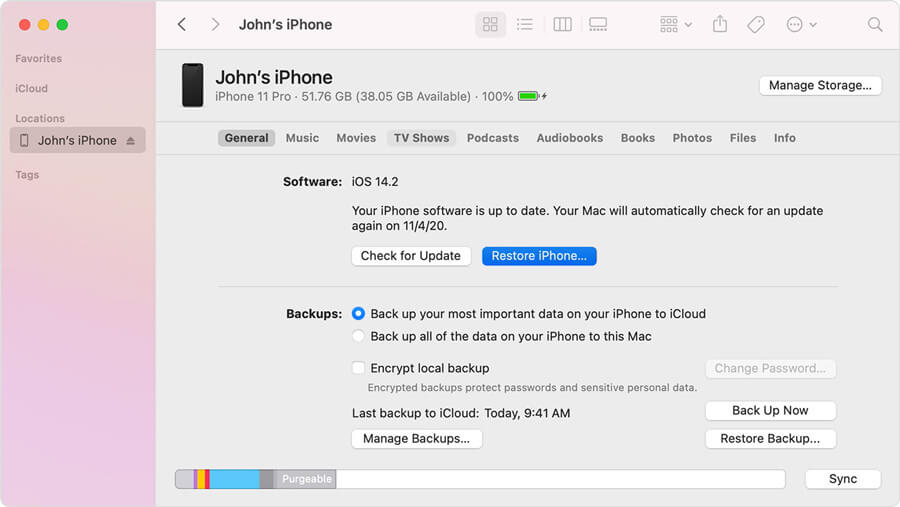The width and height of the screenshot is (900, 507).
Task: Switch to gallery view
Action: [x=598, y=25]
